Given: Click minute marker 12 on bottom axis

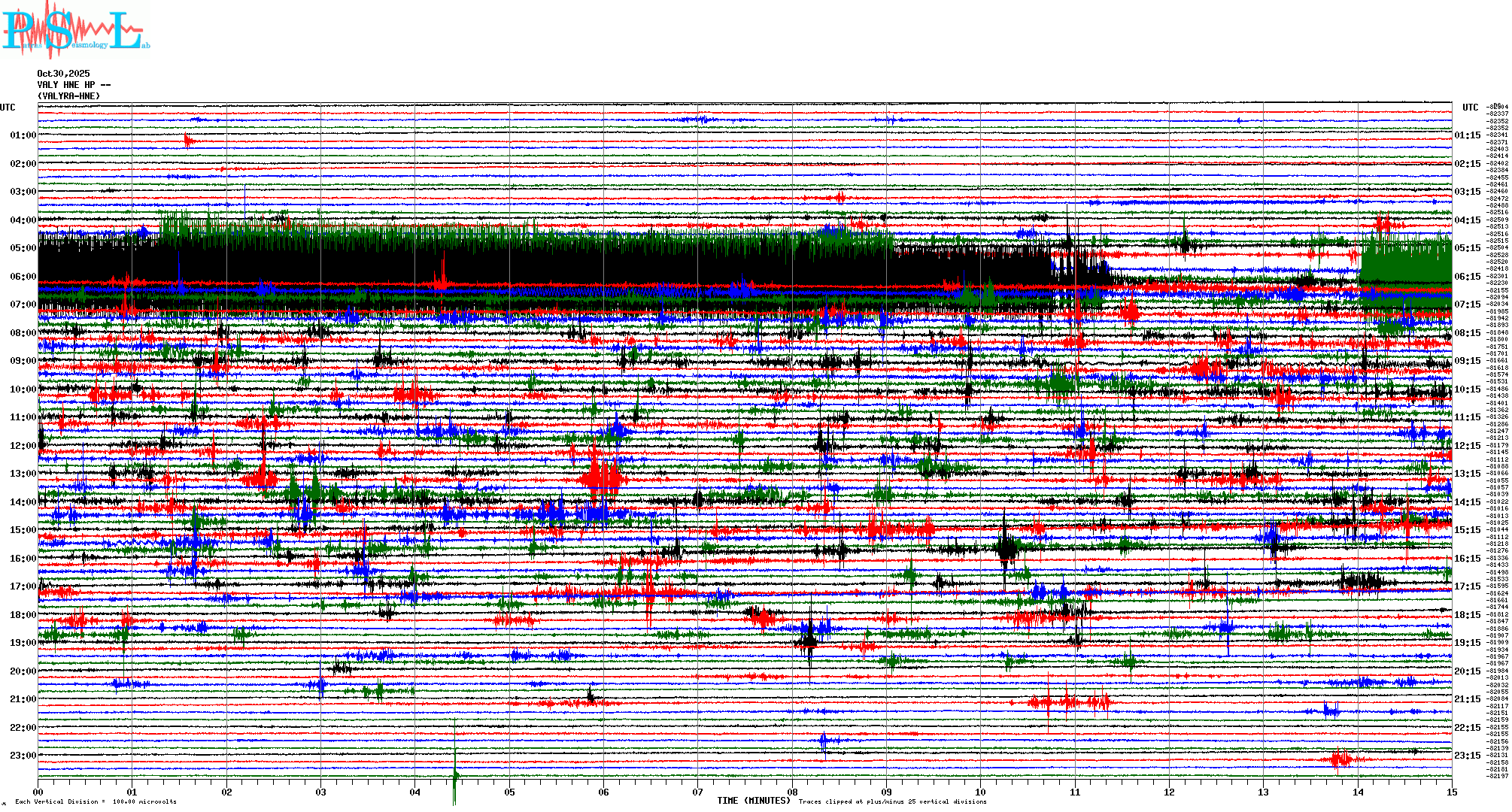Looking at the screenshot, I should click(1169, 792).
